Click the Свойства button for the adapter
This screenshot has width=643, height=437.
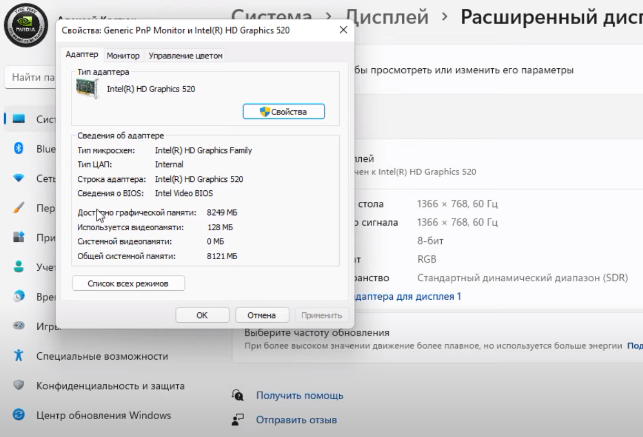coord(284,112)
